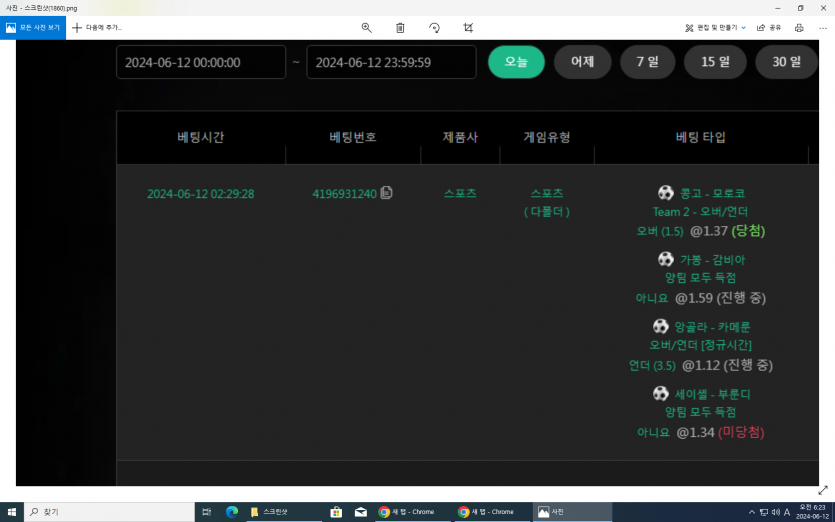Image resolution: width=835 pixels, height=522 pixels.
Task: Launch Microsoft Edge from the taskbar
Action: (232, 512)
